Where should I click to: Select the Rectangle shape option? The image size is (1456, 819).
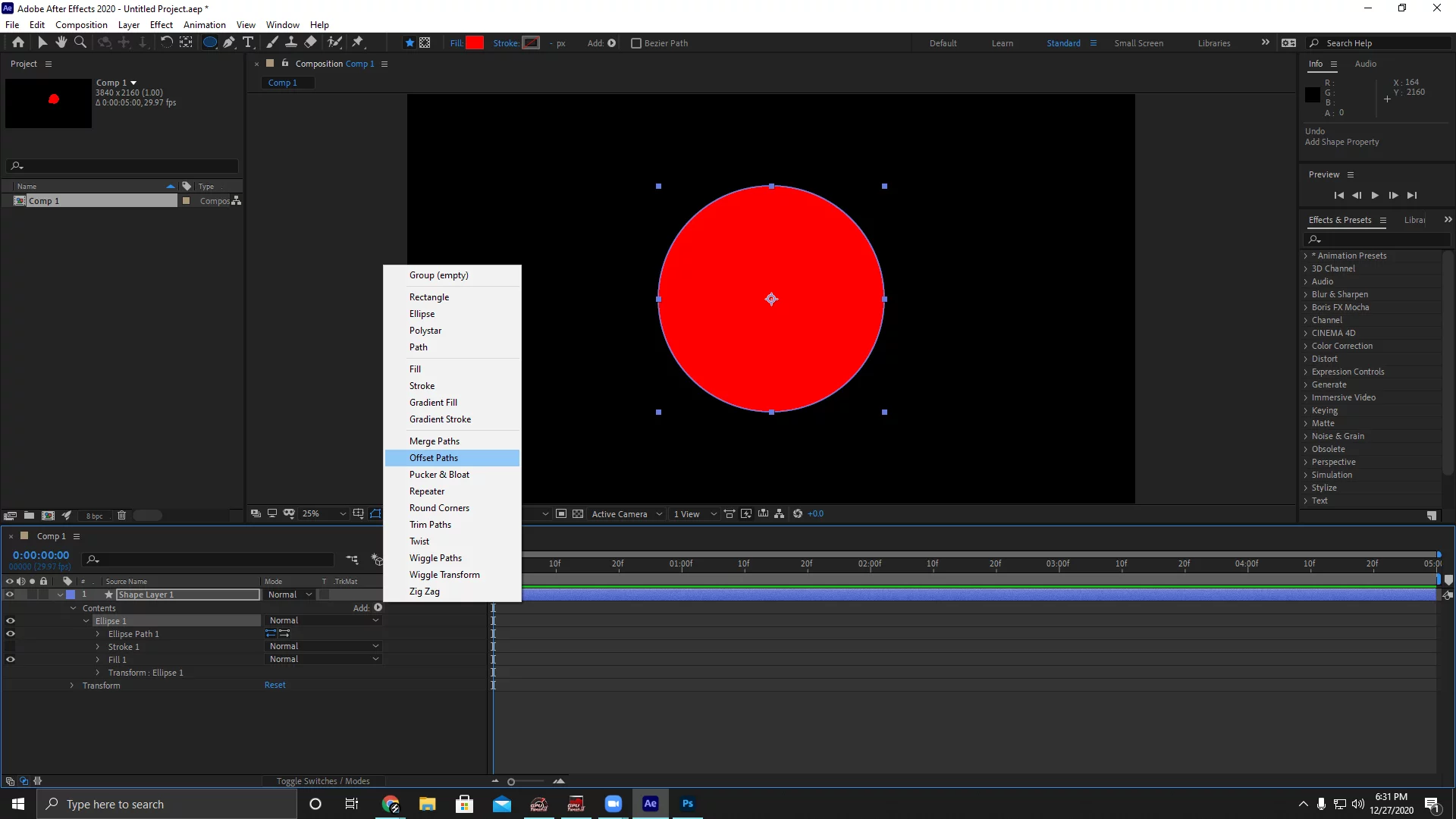click(x=429, y=297)
